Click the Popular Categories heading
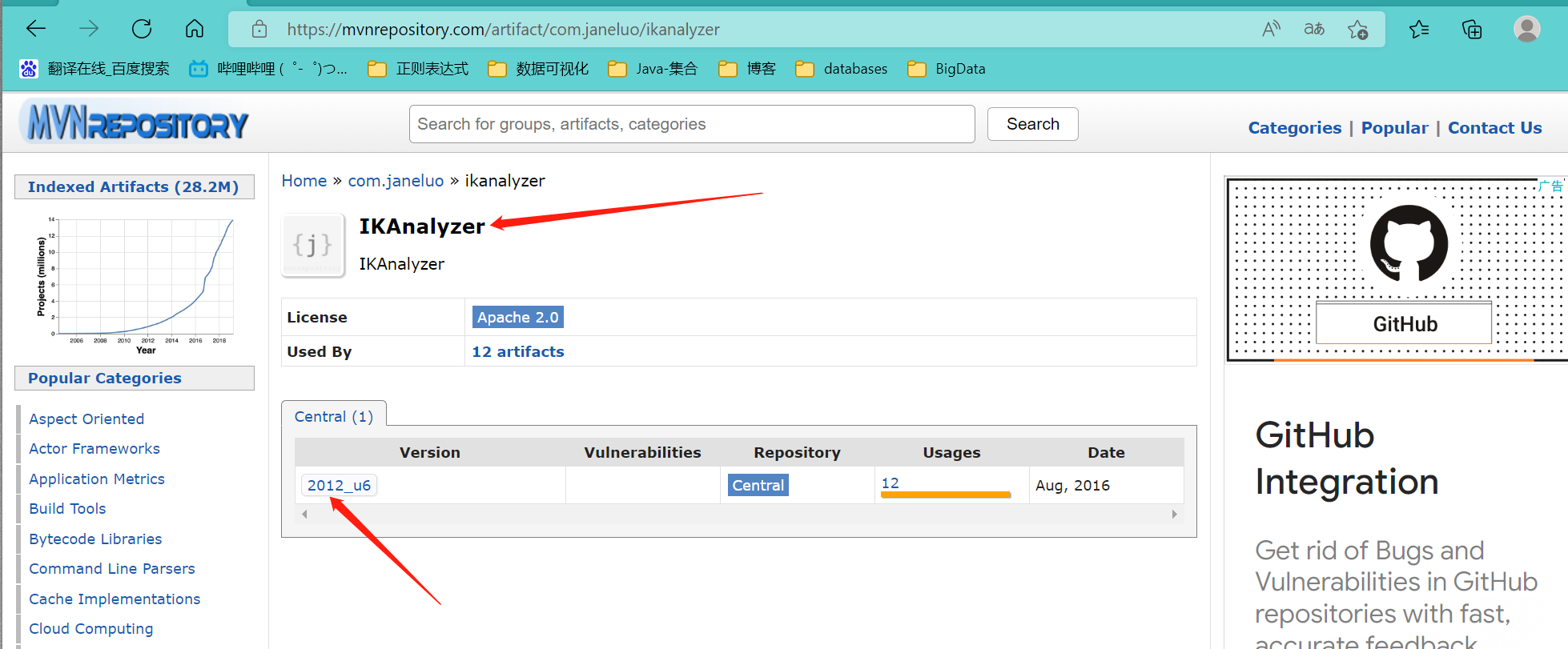Viewport: 1568px width, 649px height. (134, 378)
